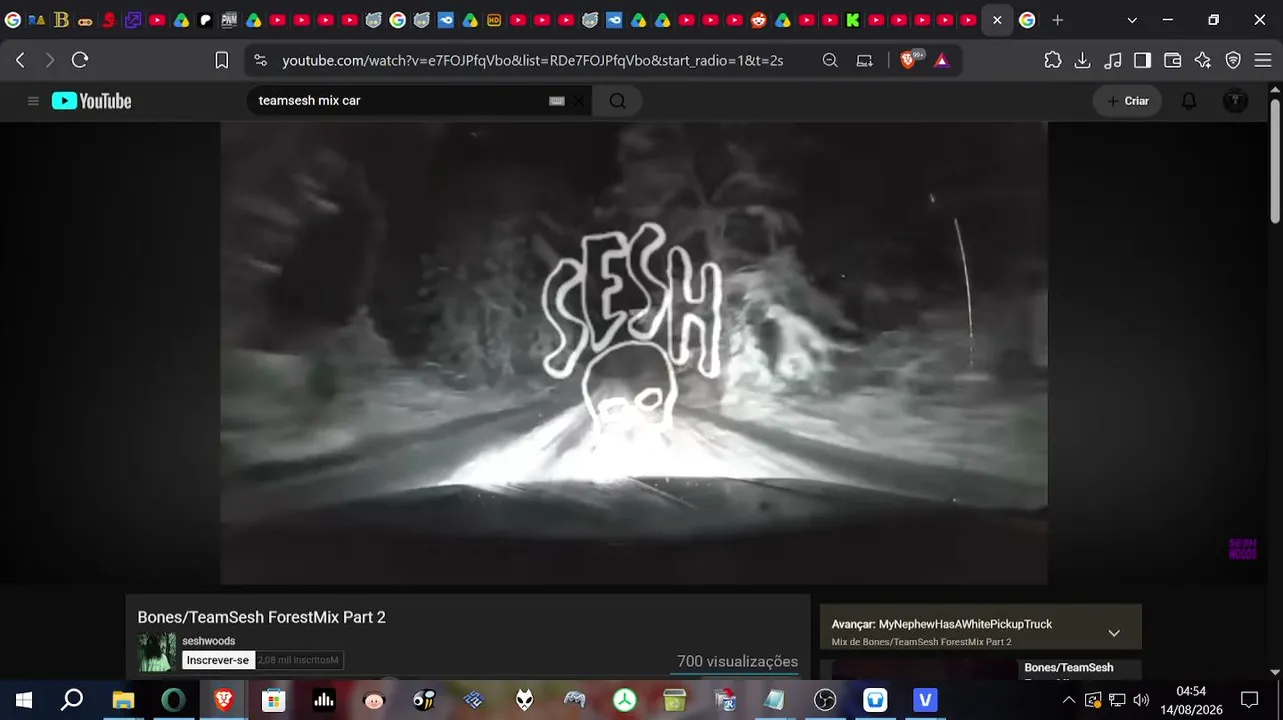This screenshot has width=1283, height=720.
Task: Open the Brave browser taskbar icon
Action: pyautogui.click(x=224, y=700)
